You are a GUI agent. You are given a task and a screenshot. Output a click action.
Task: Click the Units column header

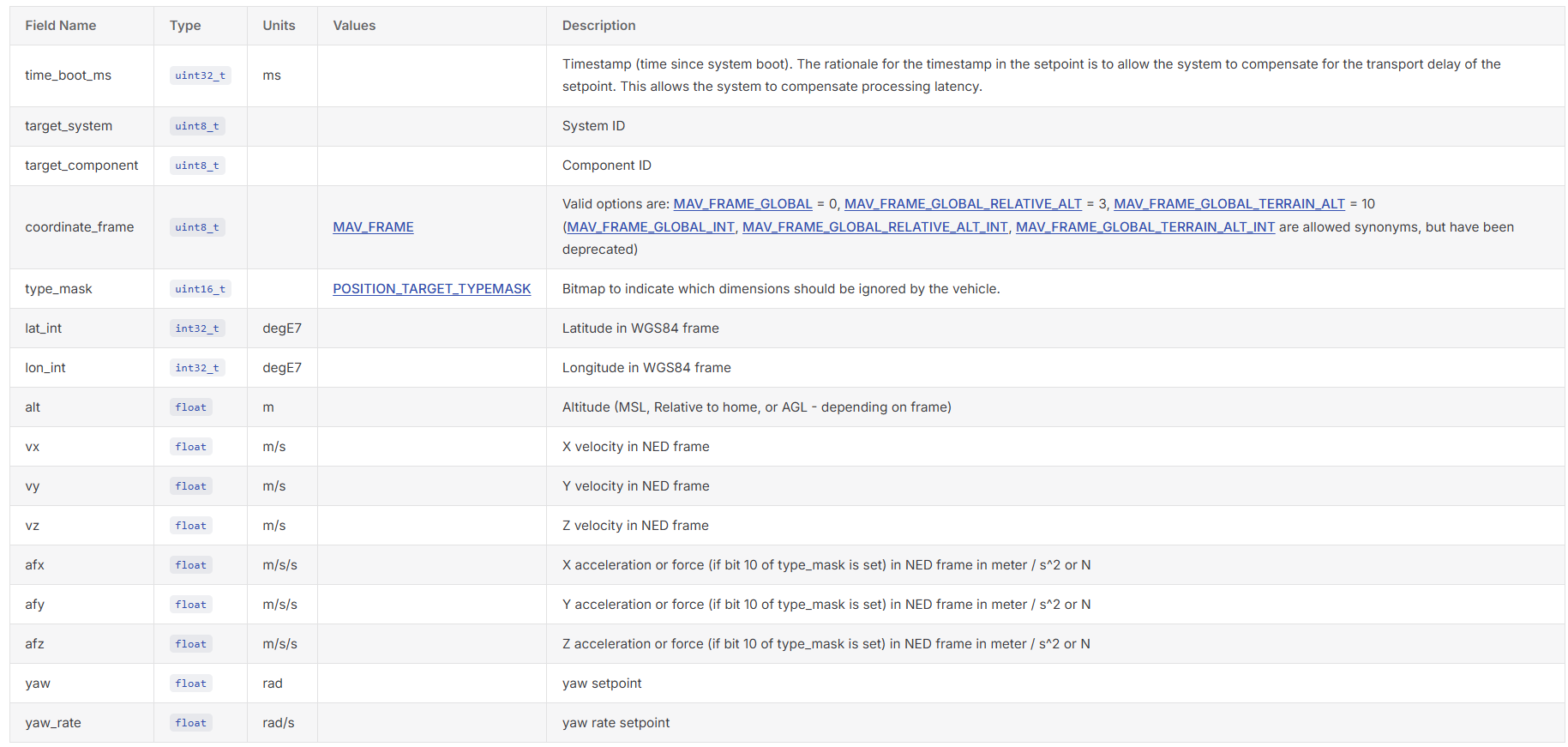(x=279, y=26)
